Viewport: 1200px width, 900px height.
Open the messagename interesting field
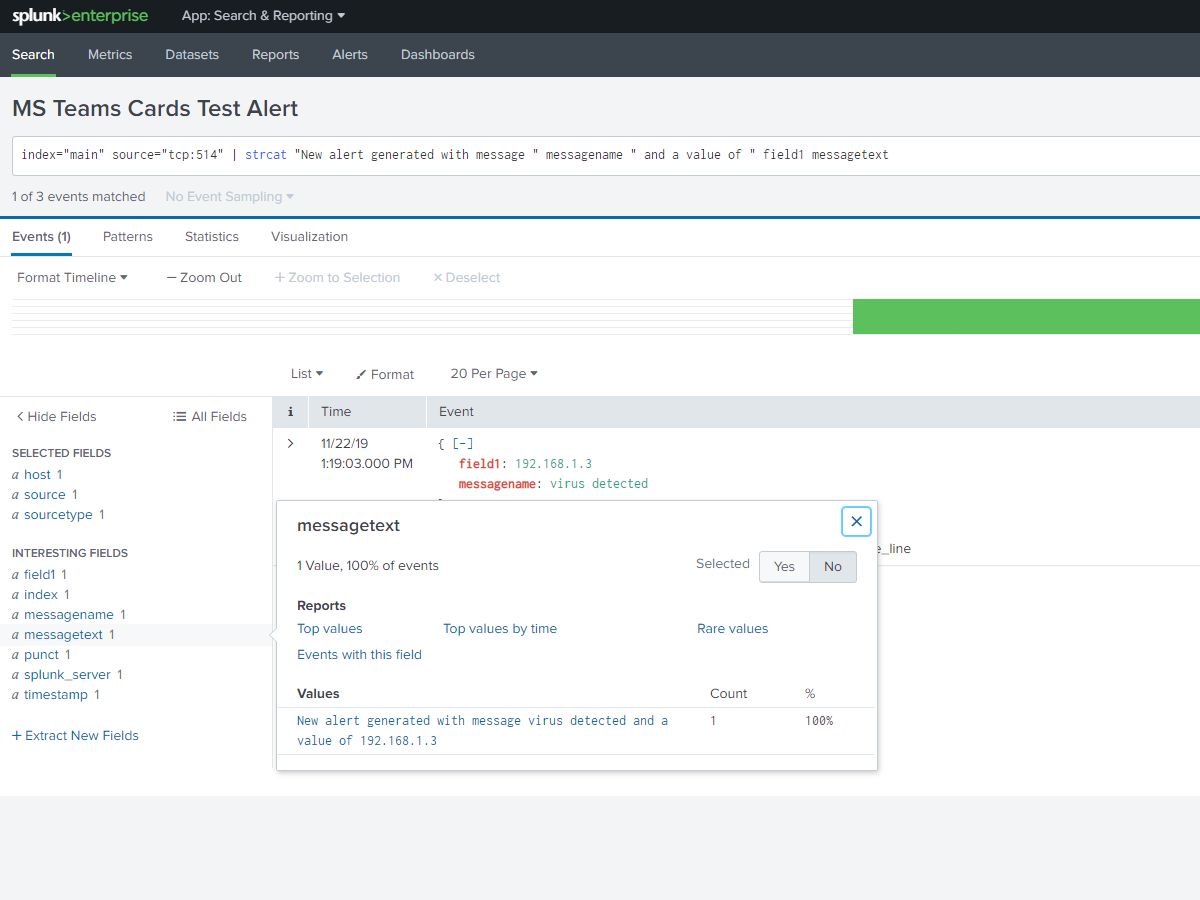point(69,615)
